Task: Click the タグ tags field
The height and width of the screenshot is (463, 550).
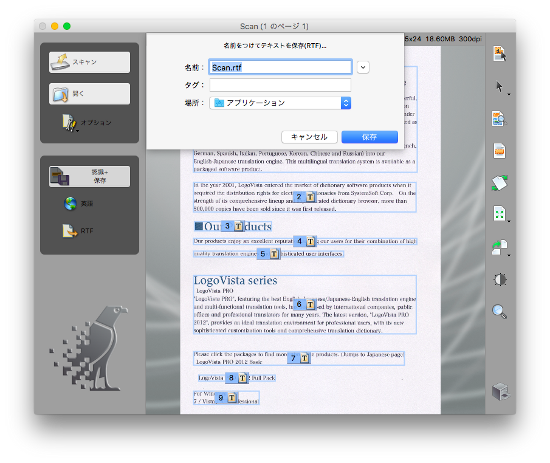Action: (280, 85)
